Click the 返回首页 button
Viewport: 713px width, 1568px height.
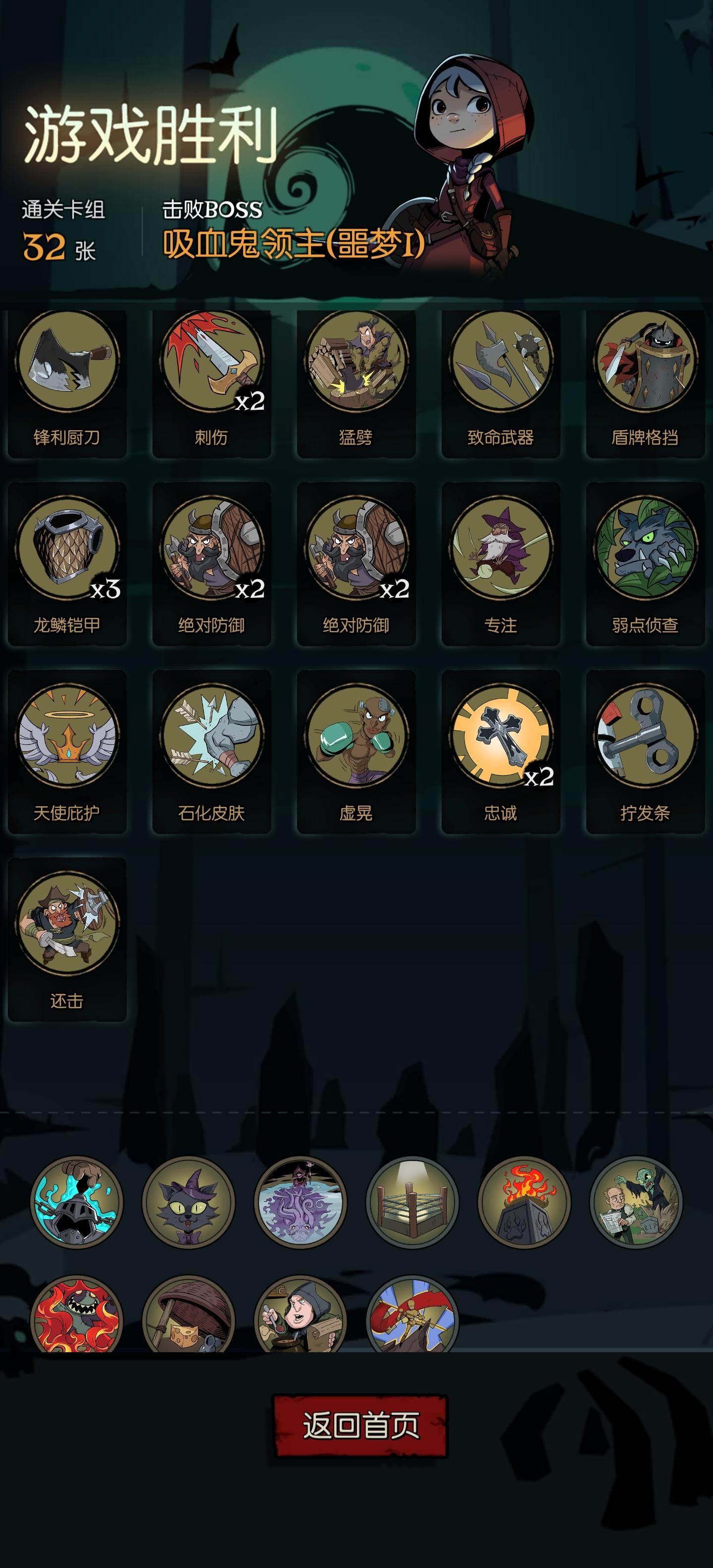pyautogui.click(x=360, y=1425)
